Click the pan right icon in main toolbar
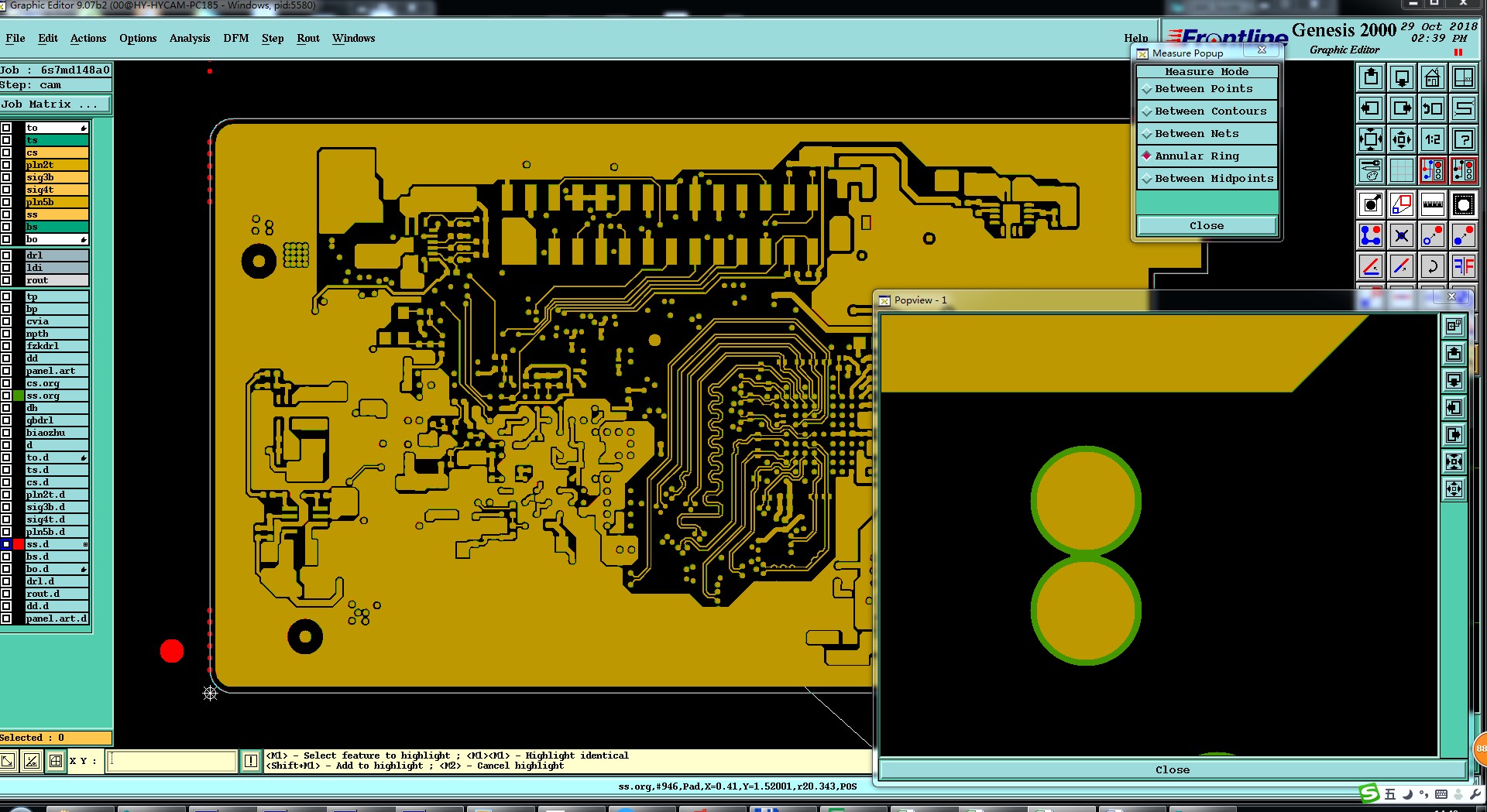Viewport: 1487px width, 812px height. [x=1402, y=108]
